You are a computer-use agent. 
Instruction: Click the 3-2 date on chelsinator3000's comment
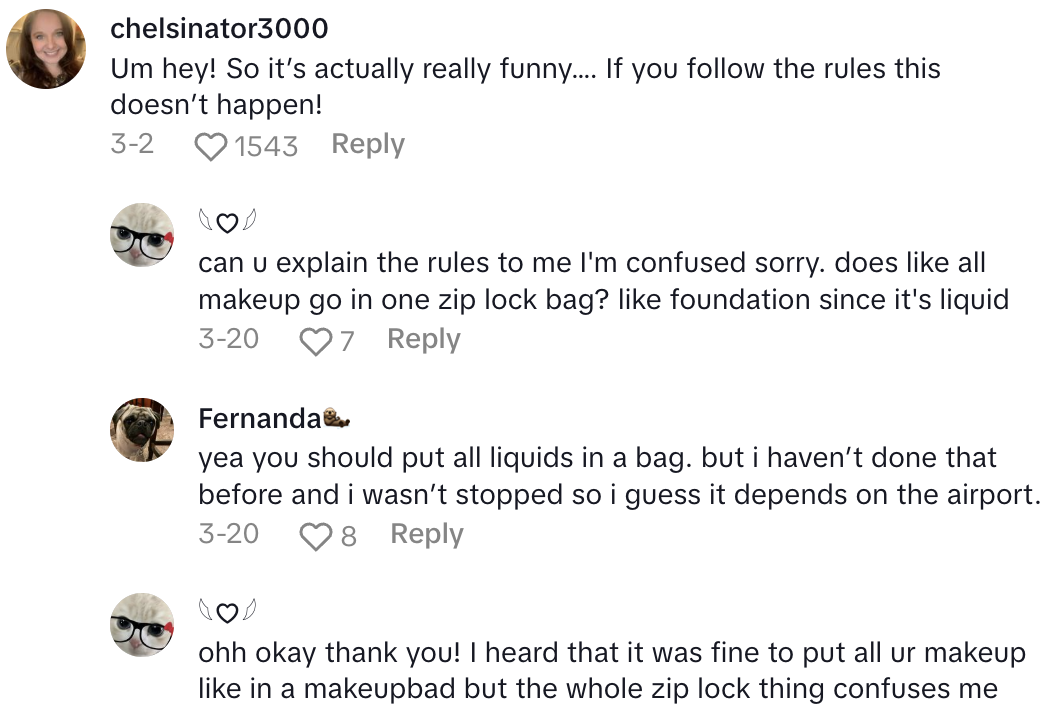[132, 145]
